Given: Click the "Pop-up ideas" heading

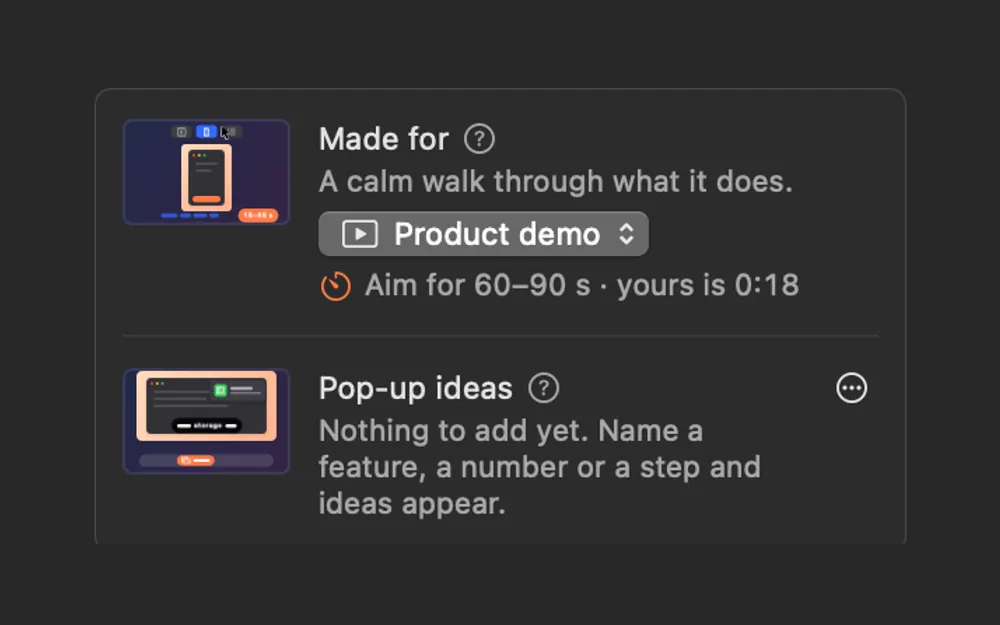Looking at the screenshot, I should point(415,388).
